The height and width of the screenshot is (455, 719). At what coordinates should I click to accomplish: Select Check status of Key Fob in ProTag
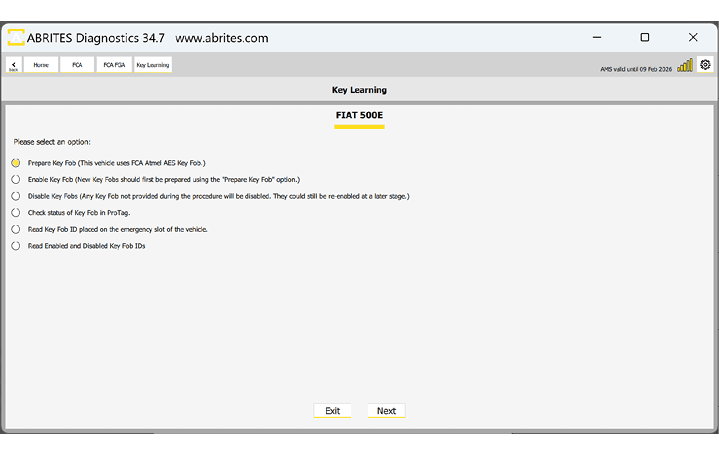(x=16, y=212)
